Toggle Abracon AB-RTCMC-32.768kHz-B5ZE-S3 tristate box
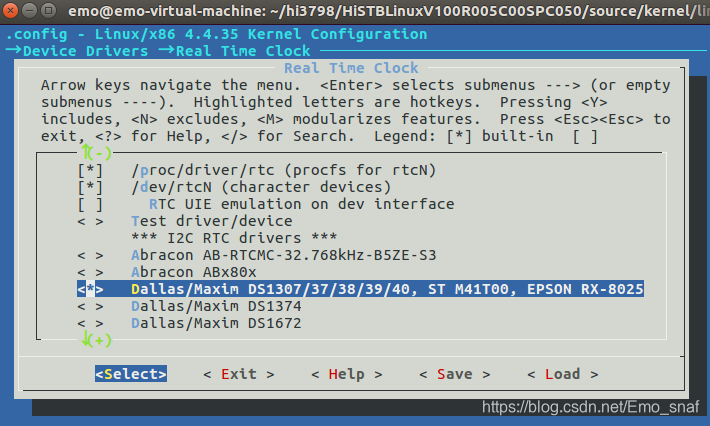The image size is (710, 426). point(90,255)
